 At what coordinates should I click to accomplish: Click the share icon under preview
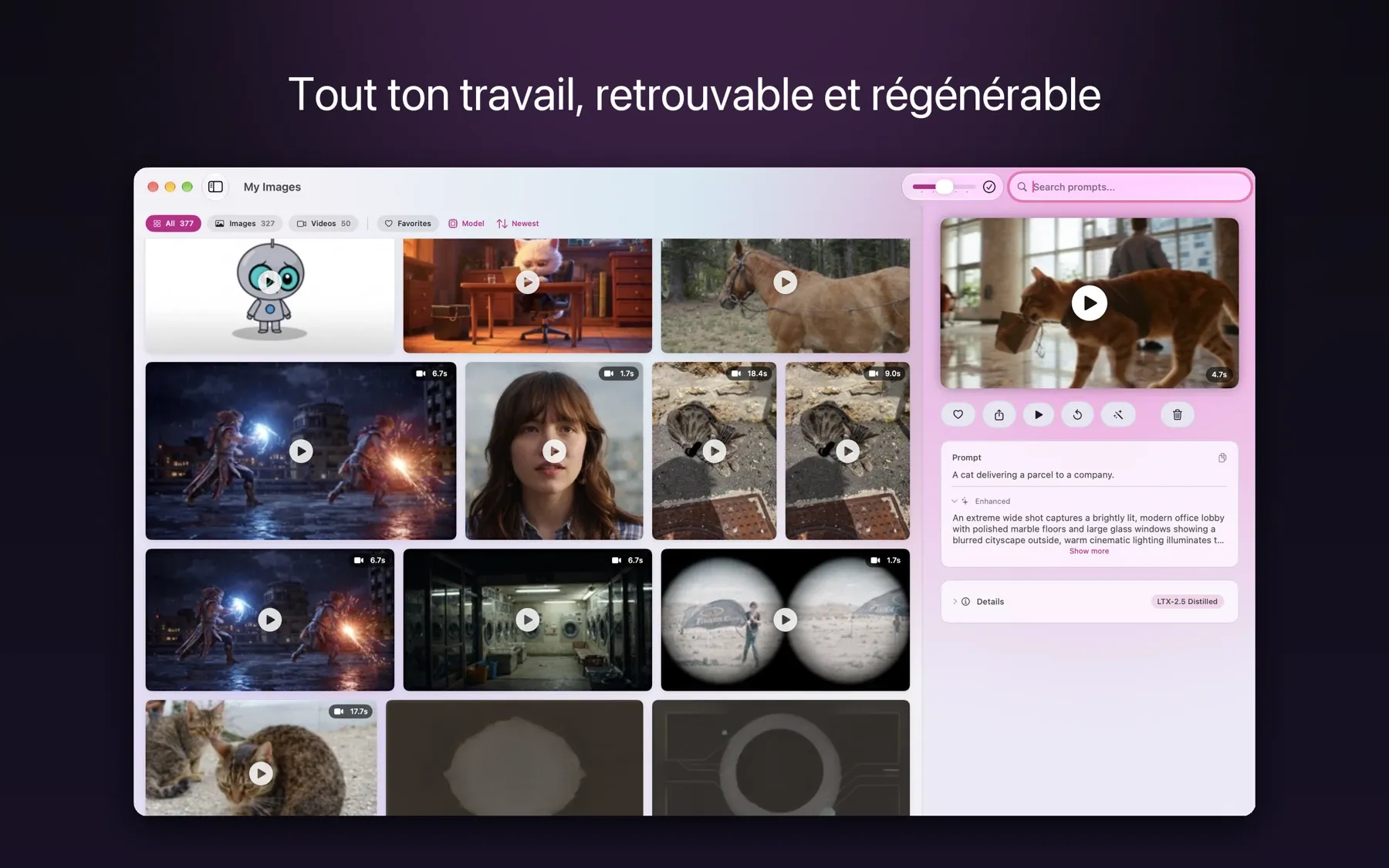pyautogui.click(x=999, y=414)
